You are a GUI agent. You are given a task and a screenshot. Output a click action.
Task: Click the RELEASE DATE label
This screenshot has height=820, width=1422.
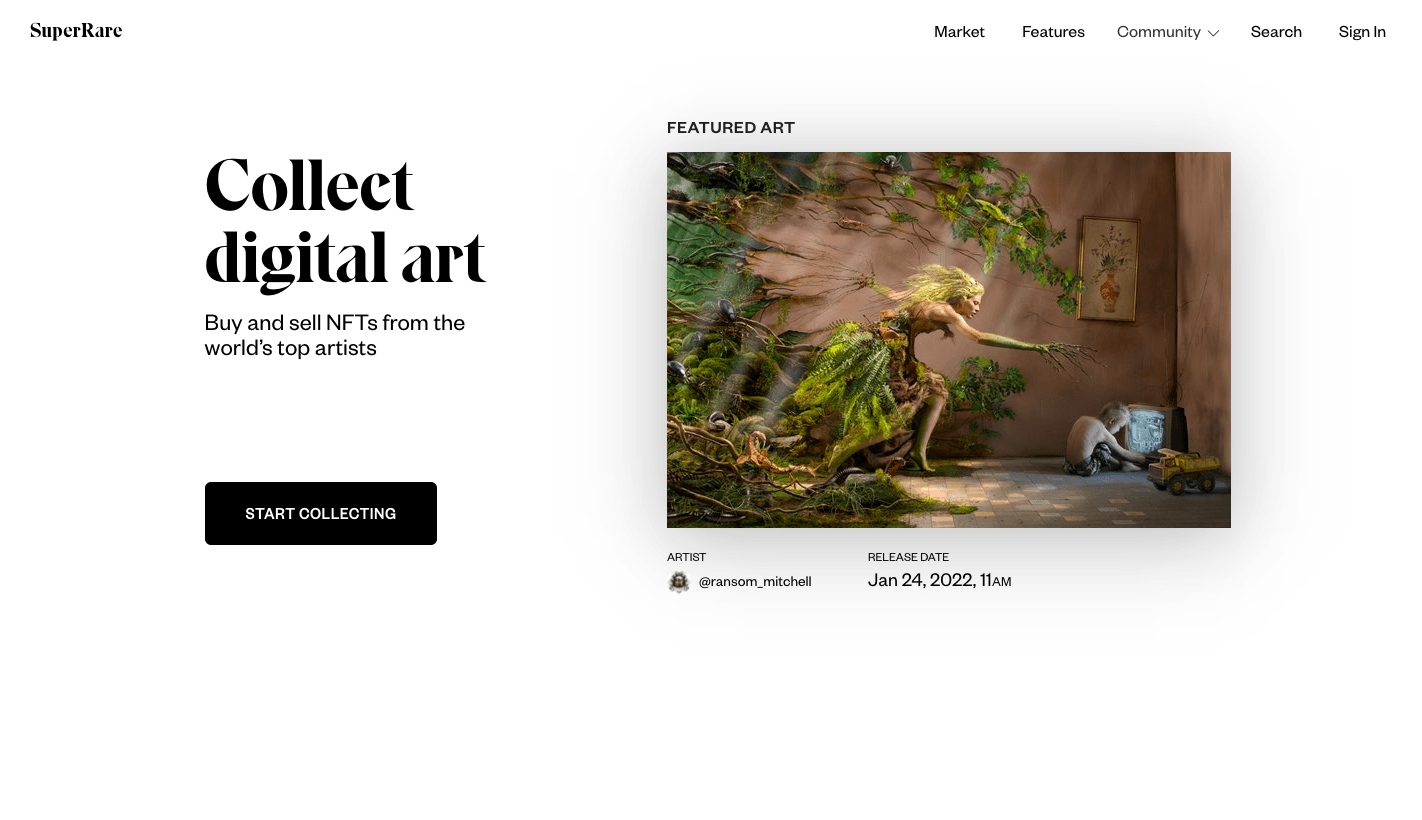click(x=908, y=557)
